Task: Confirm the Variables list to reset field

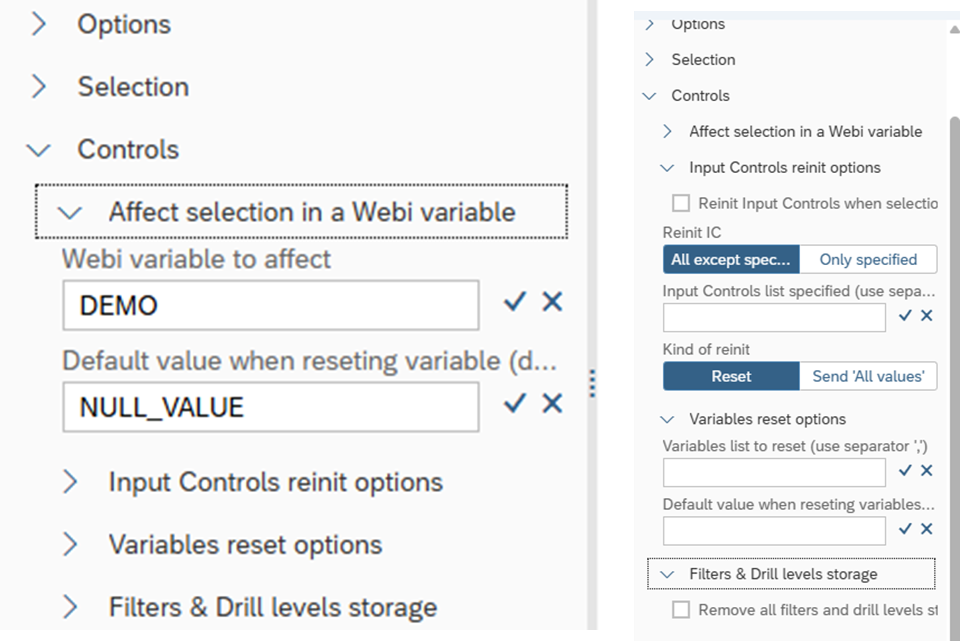Action: (905, 471)
